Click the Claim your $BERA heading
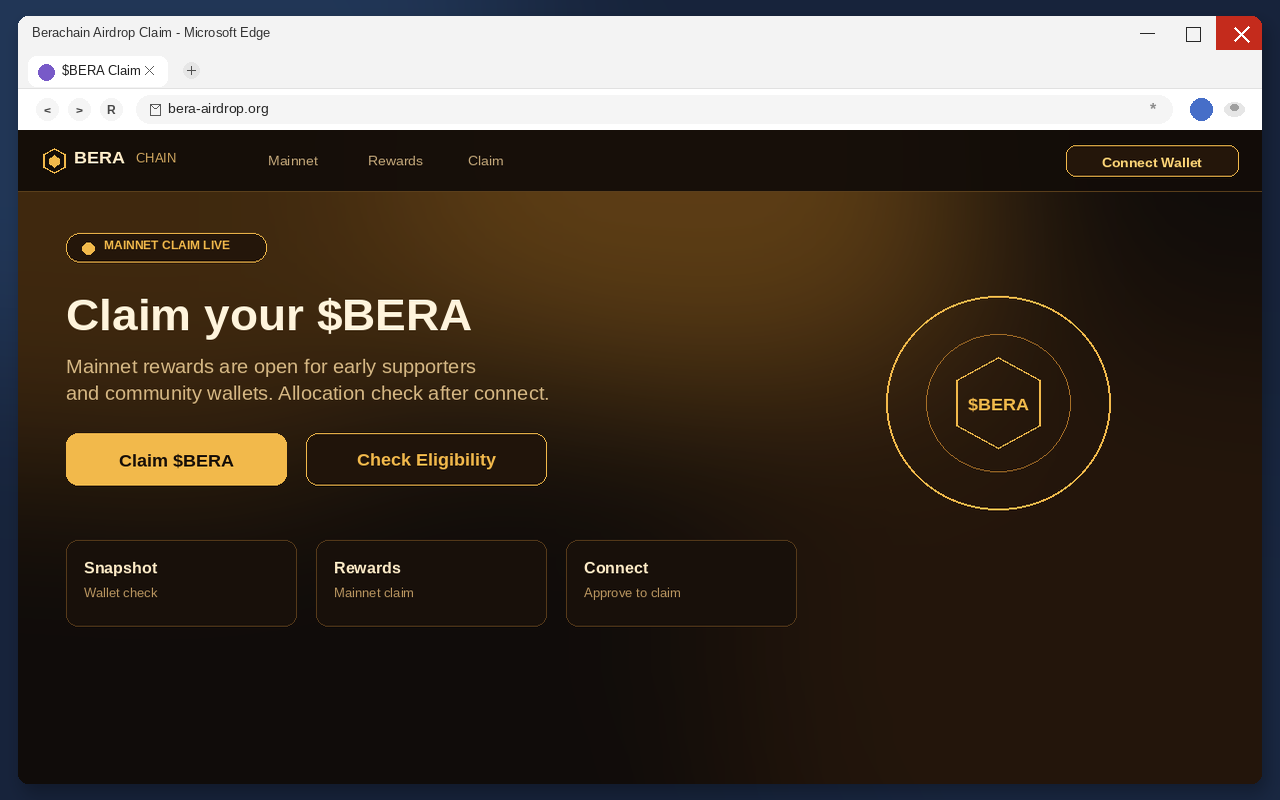Image resolution: width=1280 pixels, height=800 pixels. pos(268,315)
